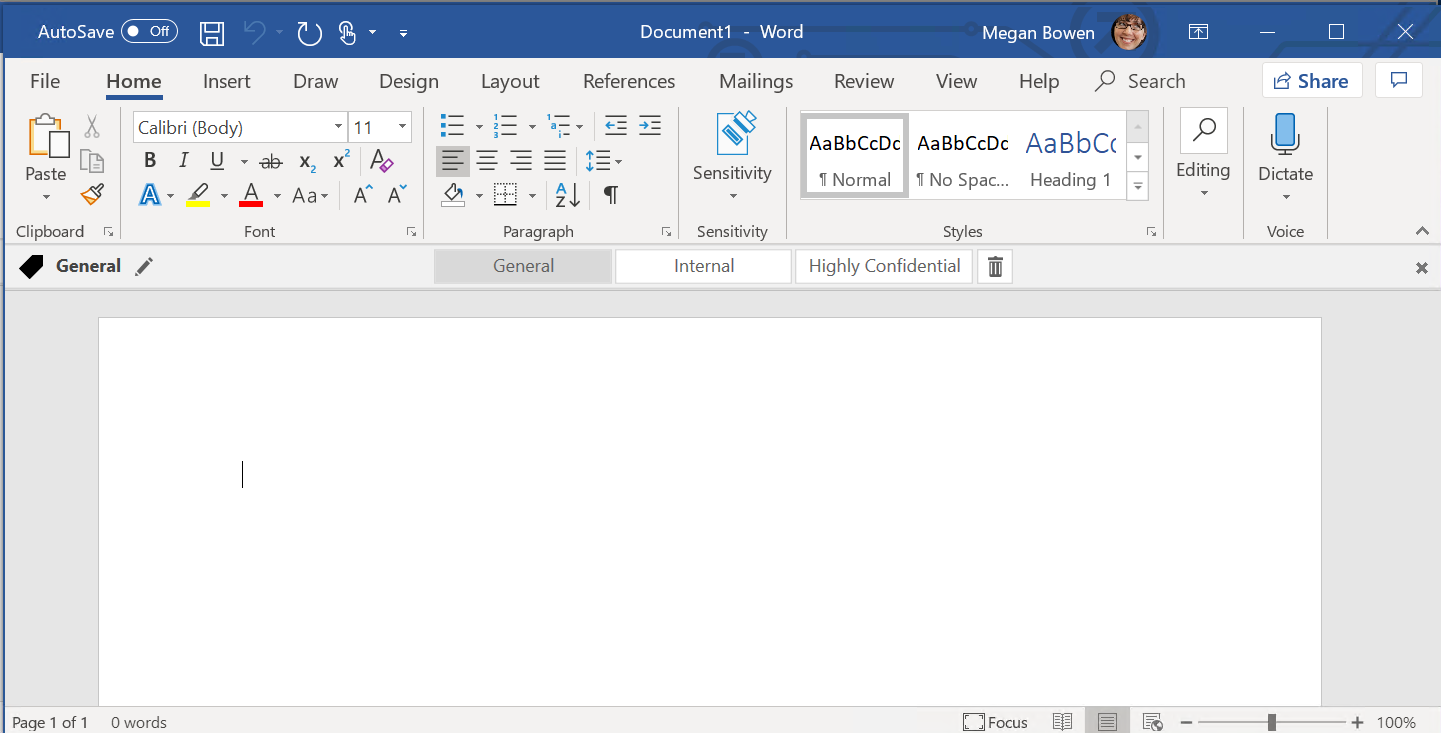Select the subscript formatting icon
Viewport: 1441px width, 733px height.
pyautogui.click(x=307, y=160)
